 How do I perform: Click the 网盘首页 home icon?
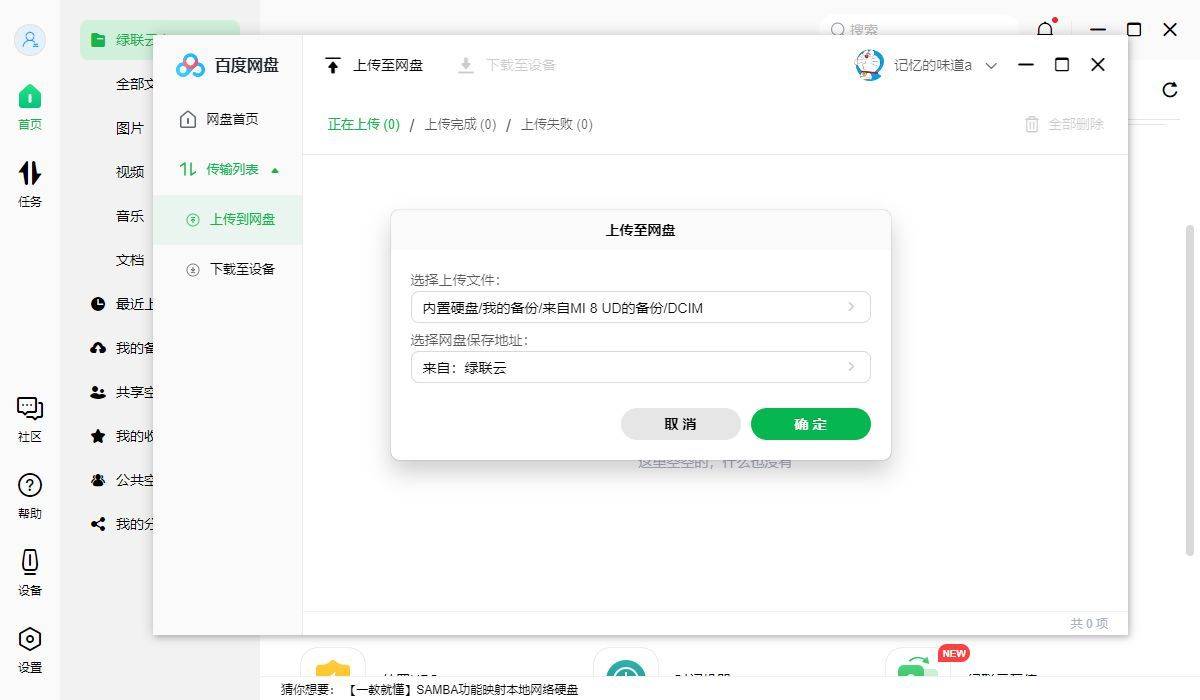coord(188,119)
